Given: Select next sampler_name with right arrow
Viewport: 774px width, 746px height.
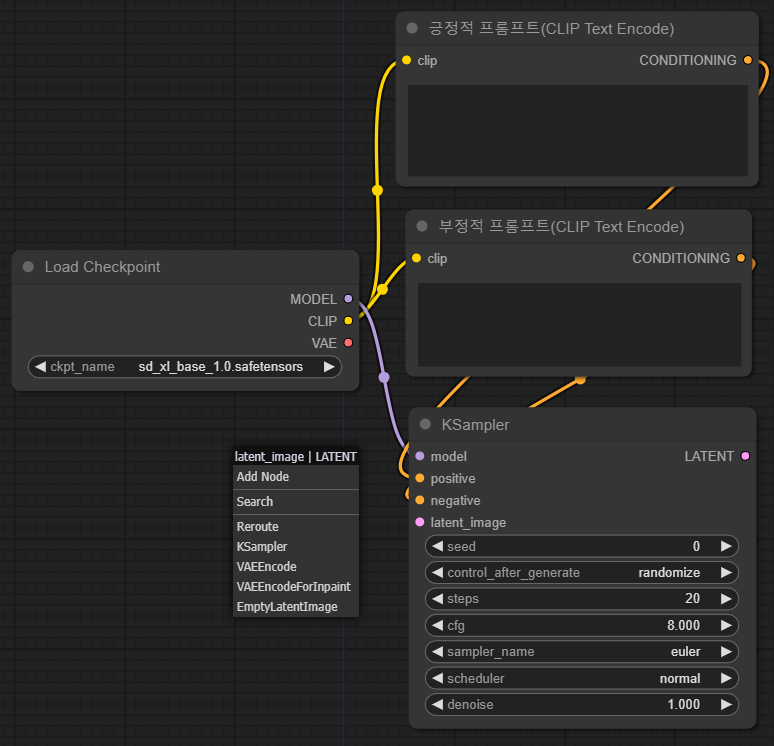Looking at the screenshot, I should click(726, 652).
